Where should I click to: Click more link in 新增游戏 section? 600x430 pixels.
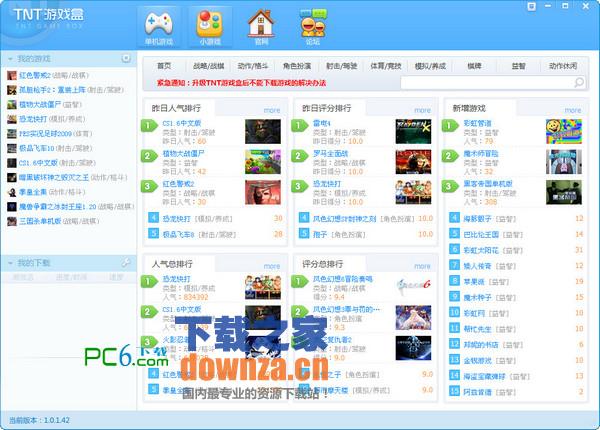click(x=572, y=110)
